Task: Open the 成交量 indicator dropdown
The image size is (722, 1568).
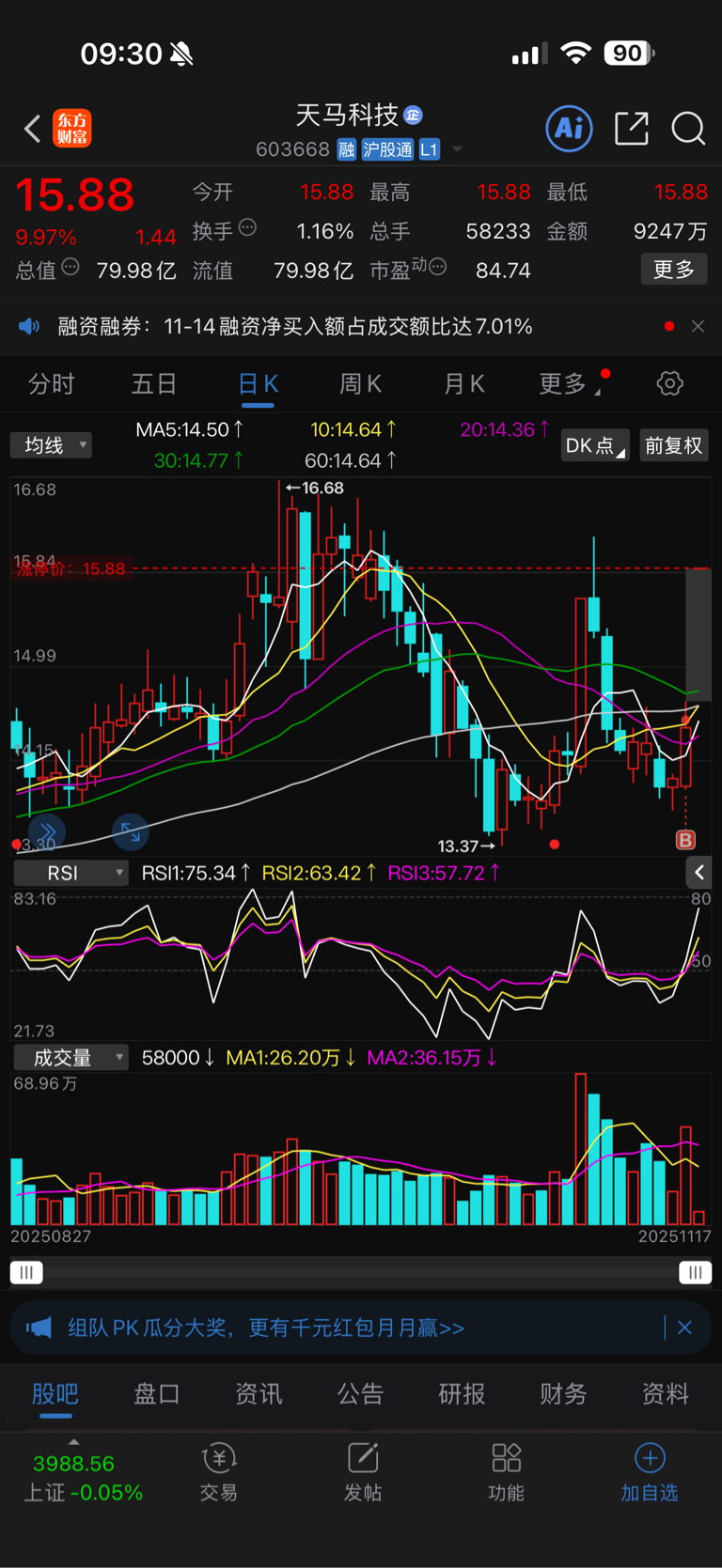Action: pyautogui.click(x=71, y=1058)
